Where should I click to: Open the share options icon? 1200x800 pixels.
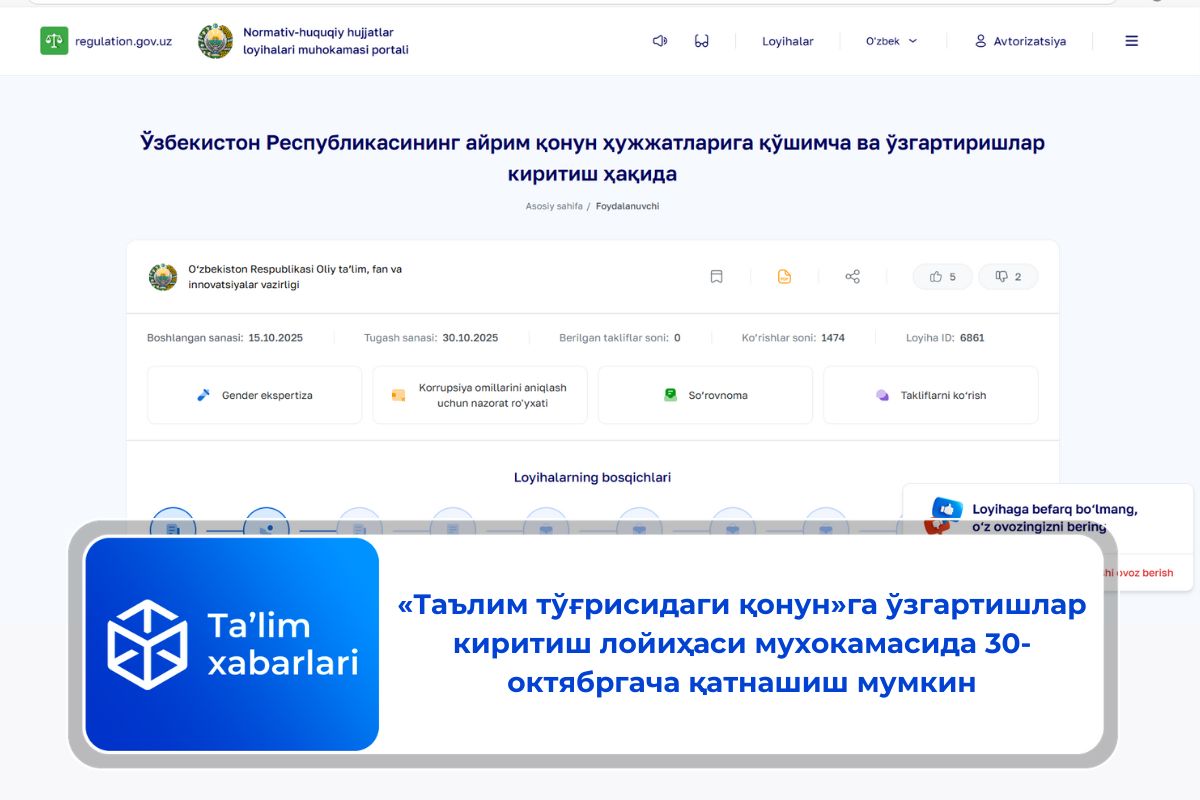pos(852,276)
